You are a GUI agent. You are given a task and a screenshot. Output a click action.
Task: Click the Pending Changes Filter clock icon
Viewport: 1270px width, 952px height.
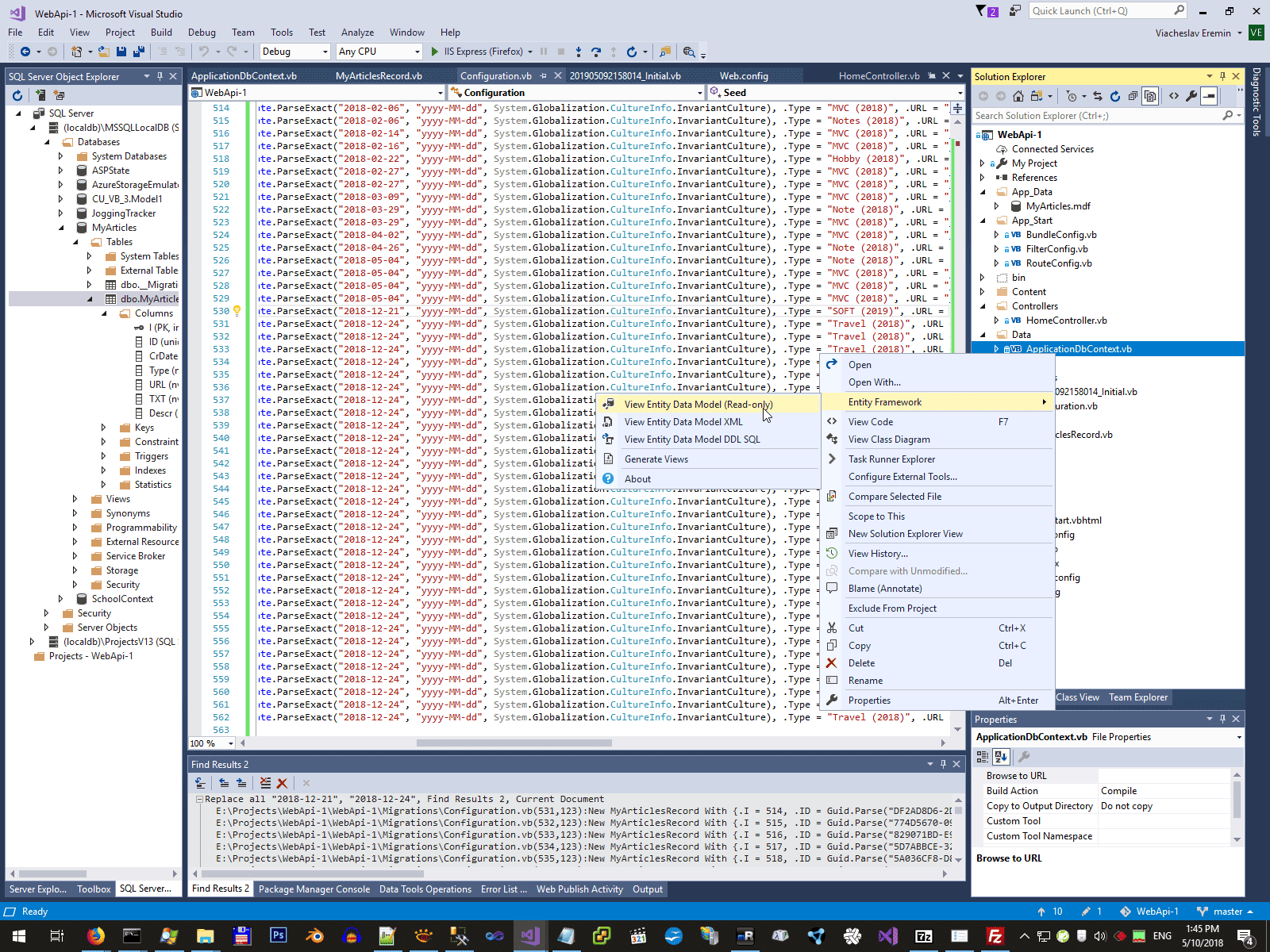[1072, 96]
